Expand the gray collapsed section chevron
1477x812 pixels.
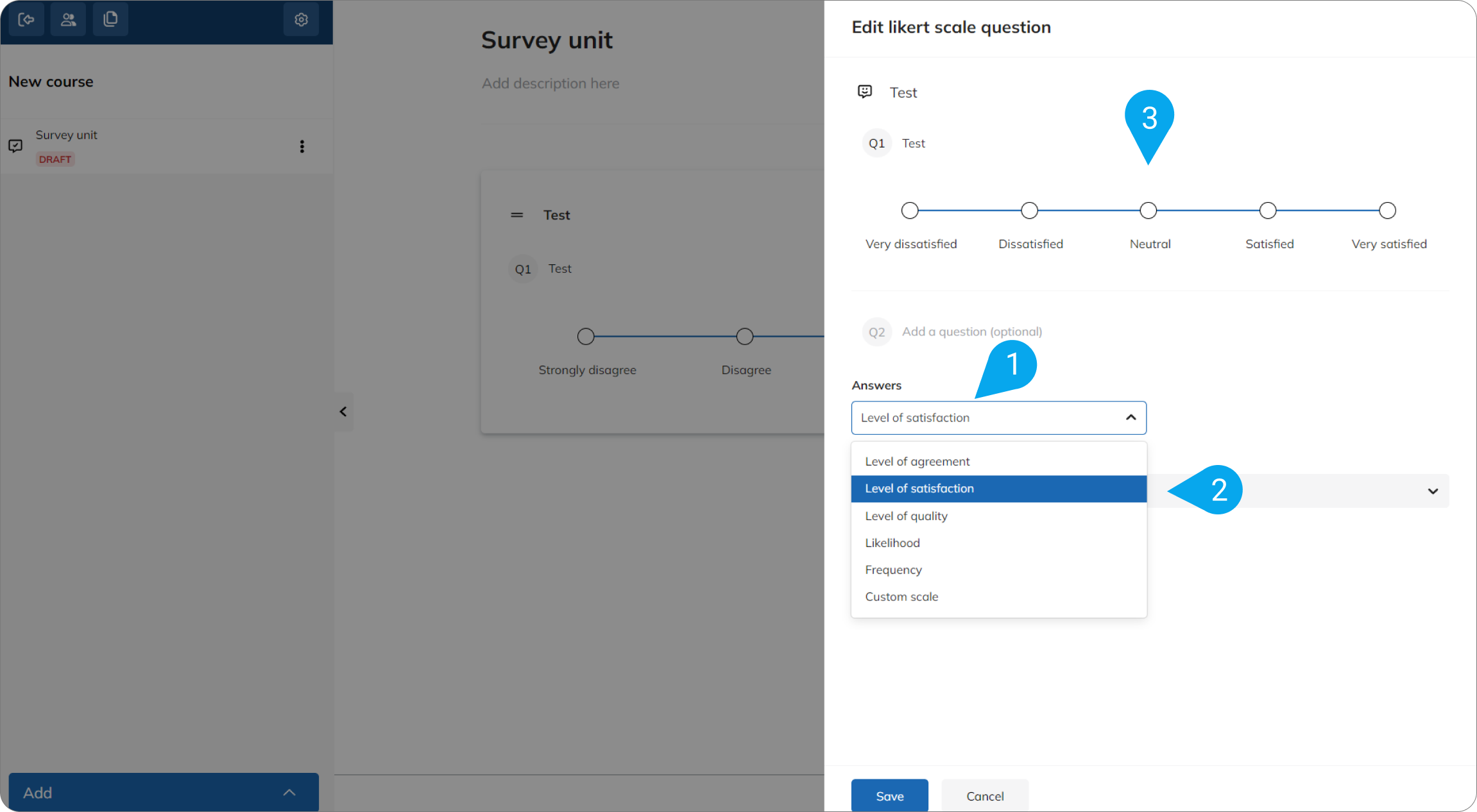tap(1433, 491)
